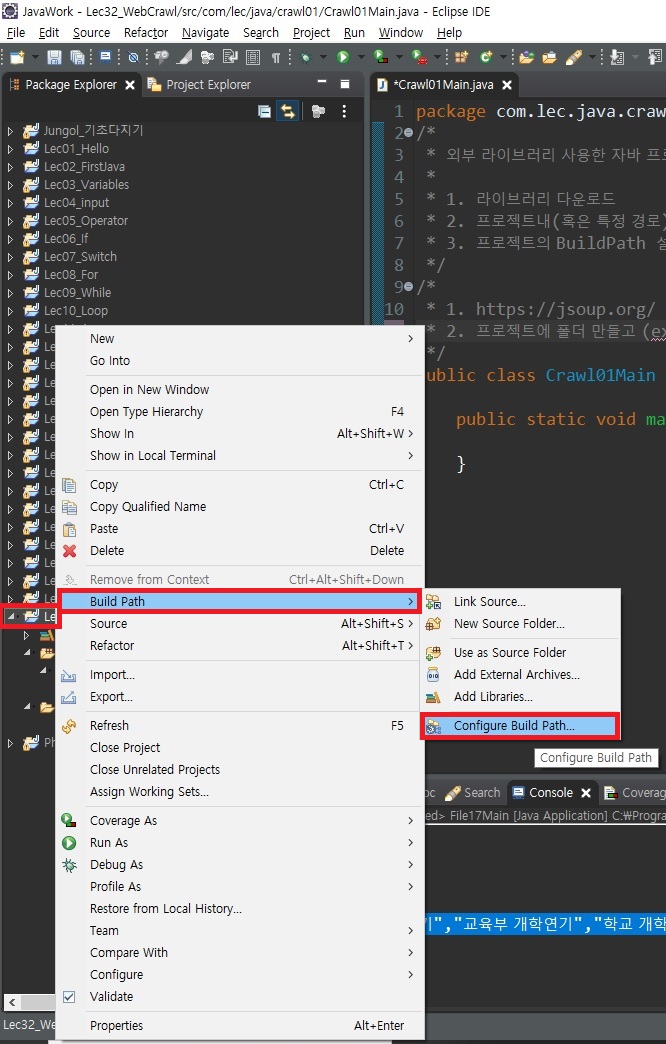The width and height of the screenshot is (666, 1044).
Task: Click the New Java Class icon
Action: (486, 57)
